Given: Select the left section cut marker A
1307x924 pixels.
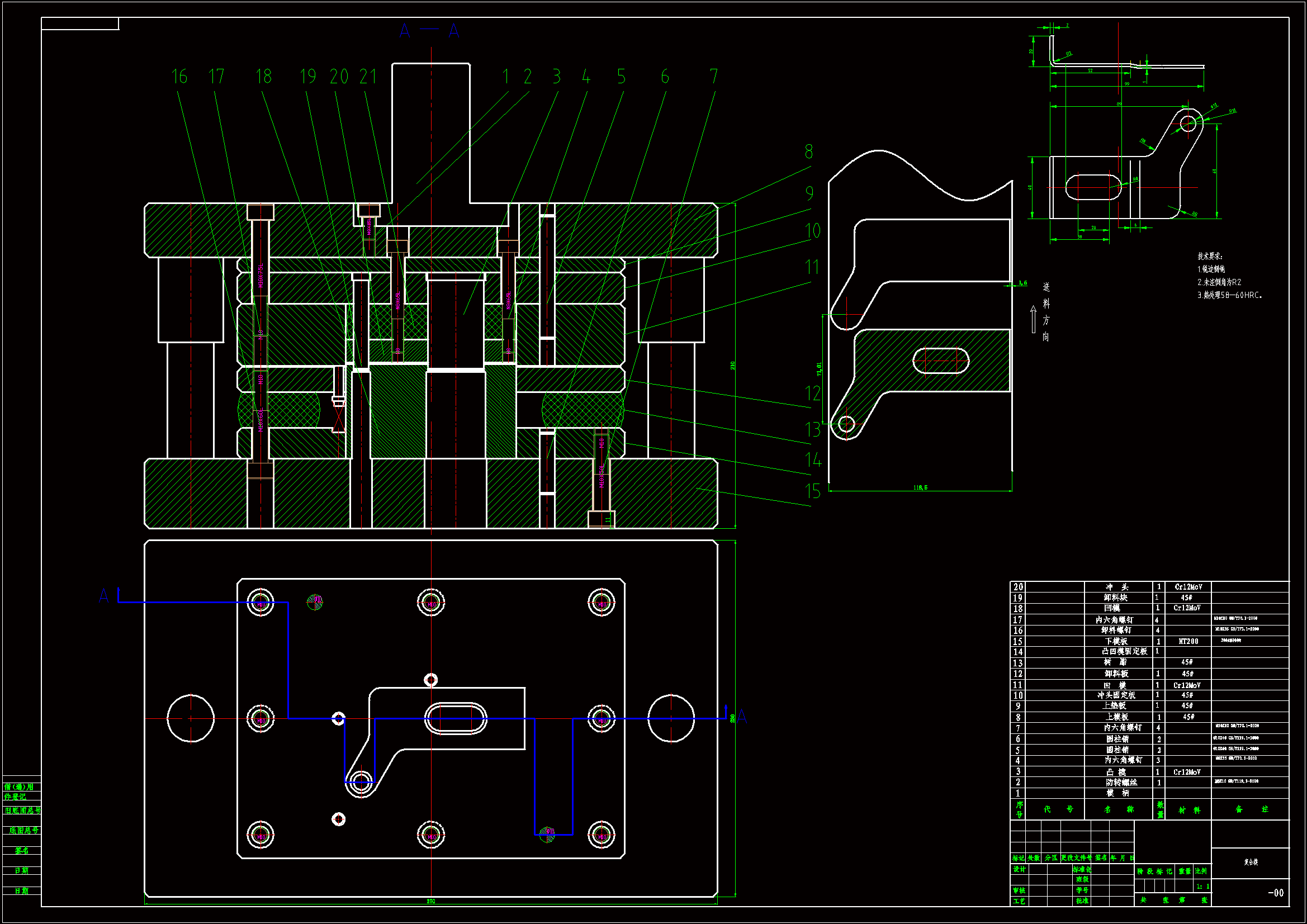Looking at the screenshot, I should [103, 596].
